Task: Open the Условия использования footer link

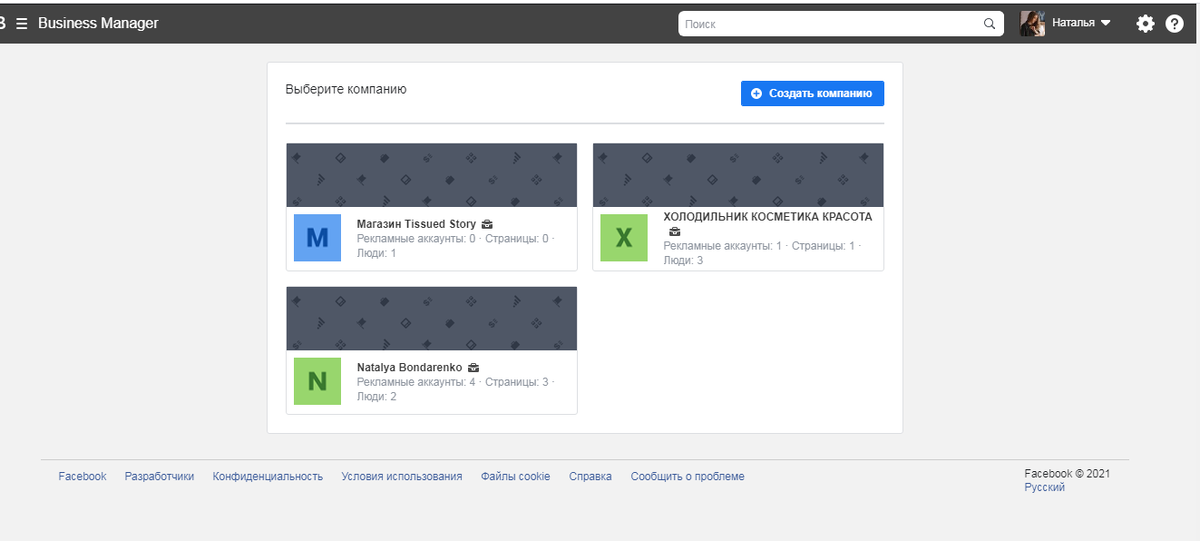Action: (402, 477)
